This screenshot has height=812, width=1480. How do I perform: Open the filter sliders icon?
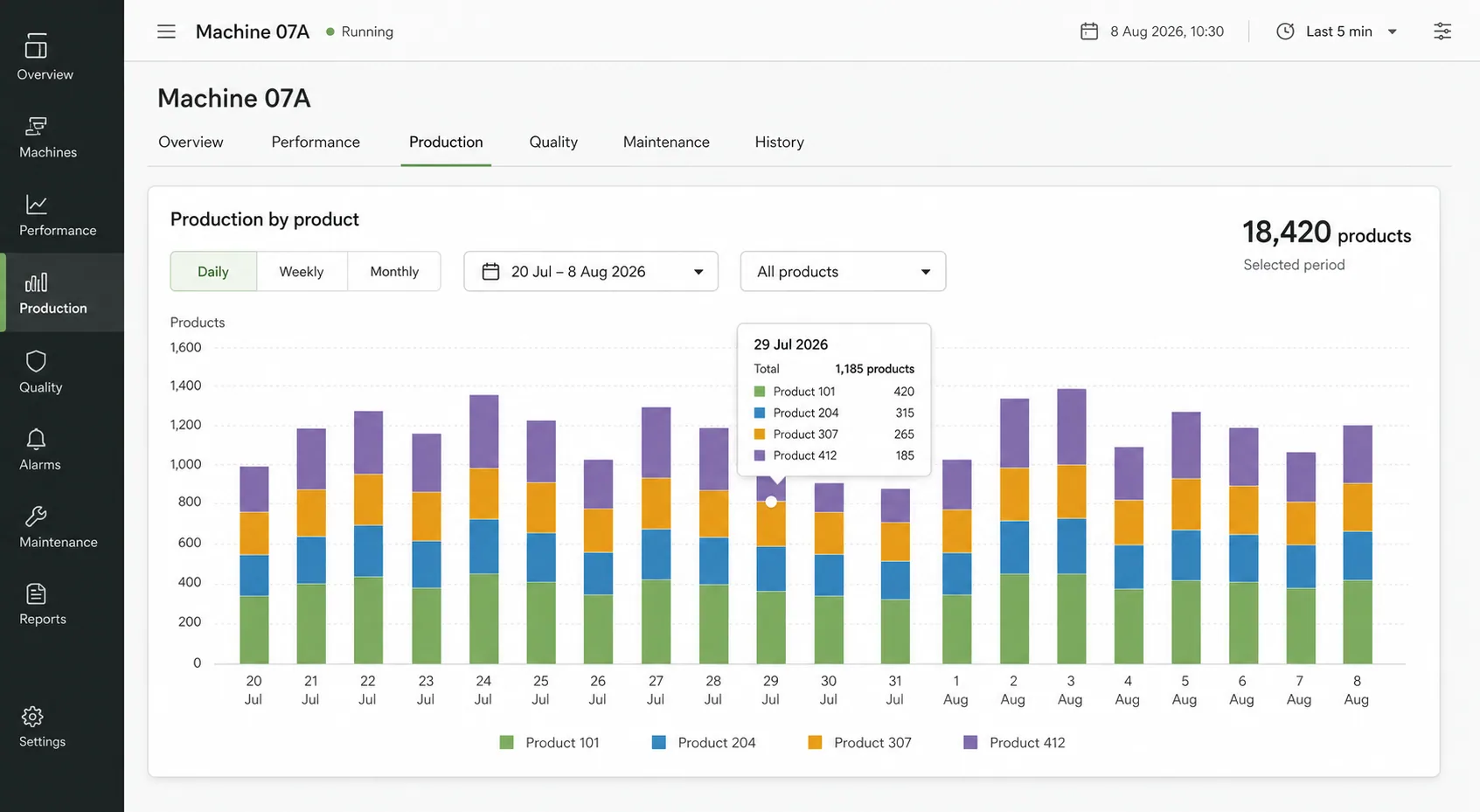[x=1442, y=31]
